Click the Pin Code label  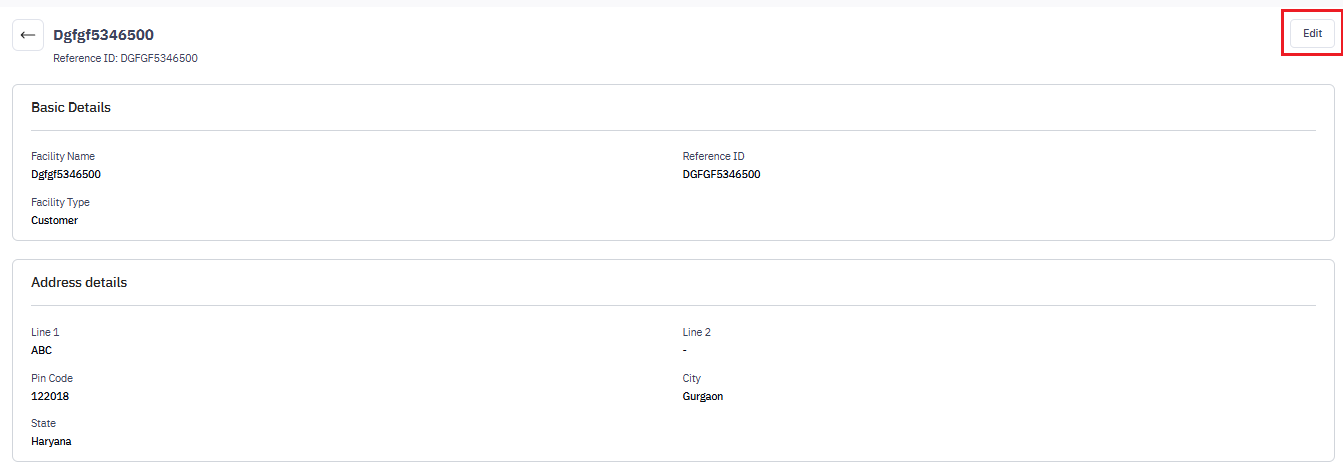(52, 378)
